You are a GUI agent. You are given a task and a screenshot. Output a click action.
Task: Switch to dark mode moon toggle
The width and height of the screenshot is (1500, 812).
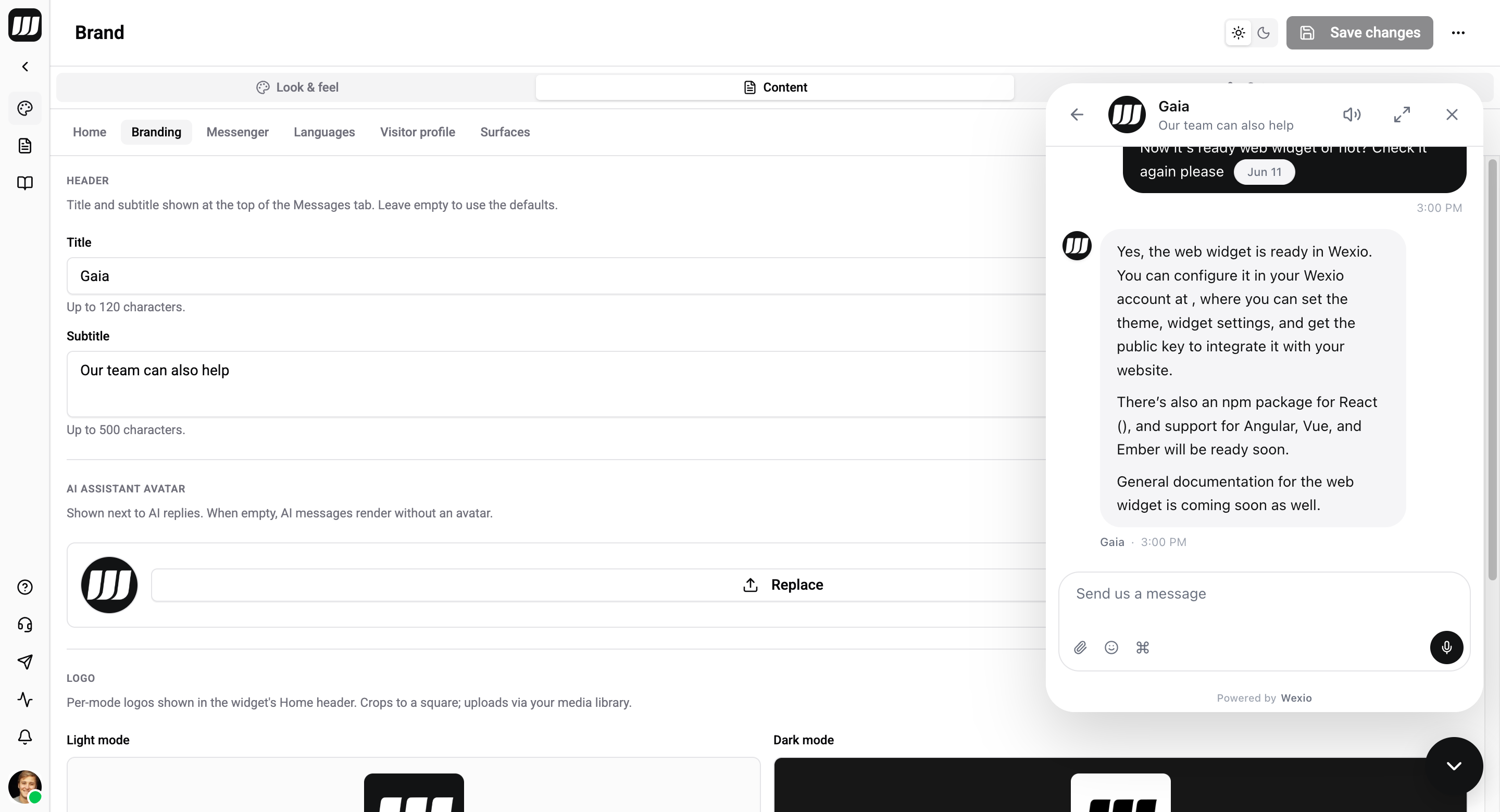coord(1264,33)
